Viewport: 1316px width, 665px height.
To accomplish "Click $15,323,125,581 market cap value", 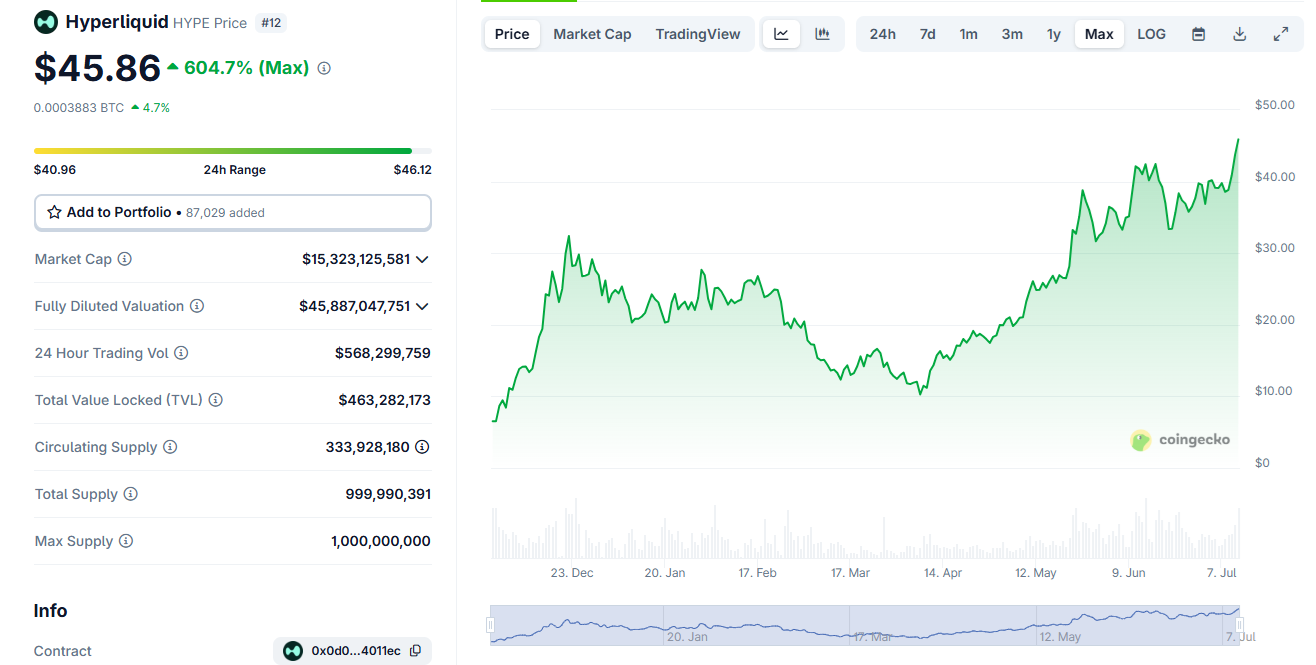I will pos(356,259).
